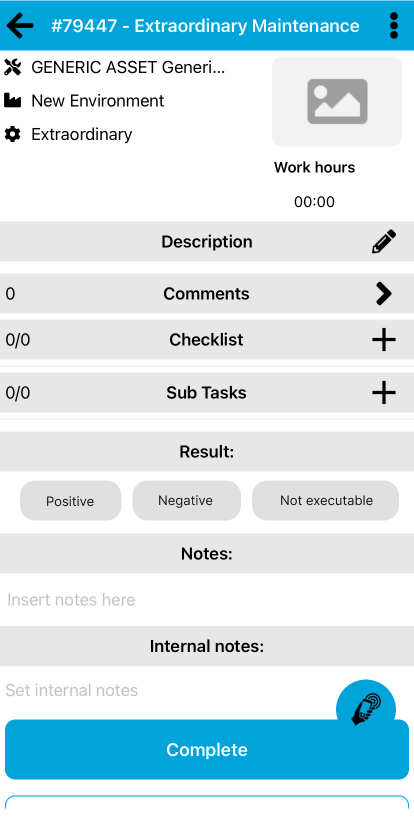Viewport: 414px width, 824px height.
Task: Select the Positive result option
Action: tap(70, 501)
